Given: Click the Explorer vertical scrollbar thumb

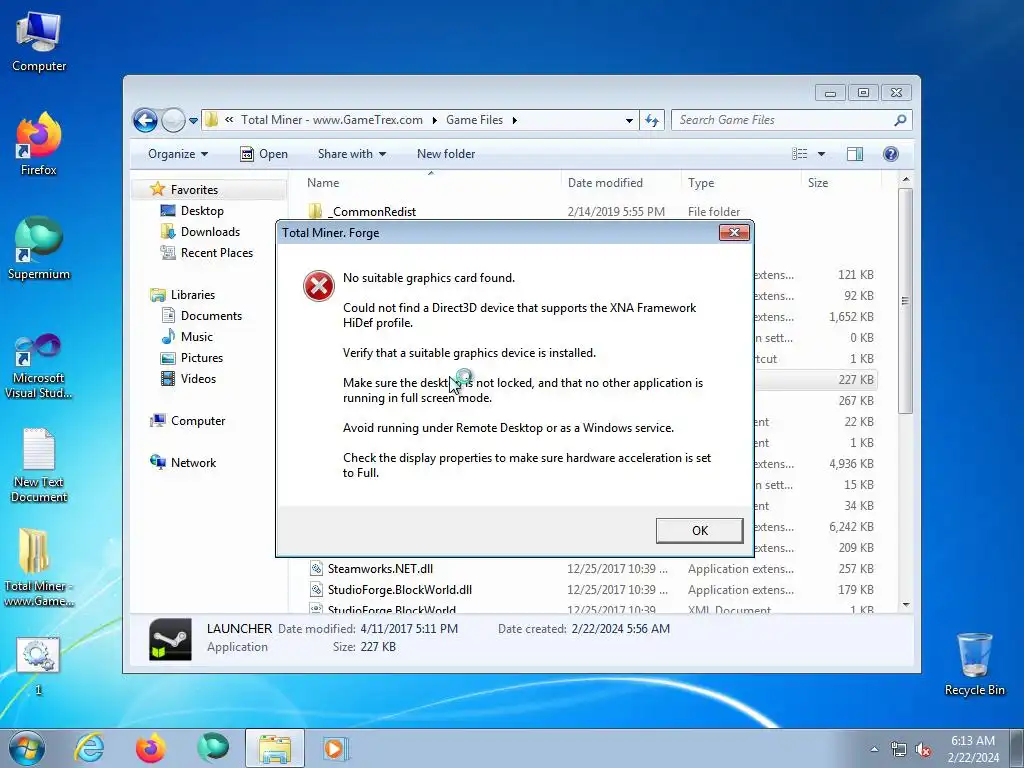Looking at the screenshot, I should [x=905, y=300].
